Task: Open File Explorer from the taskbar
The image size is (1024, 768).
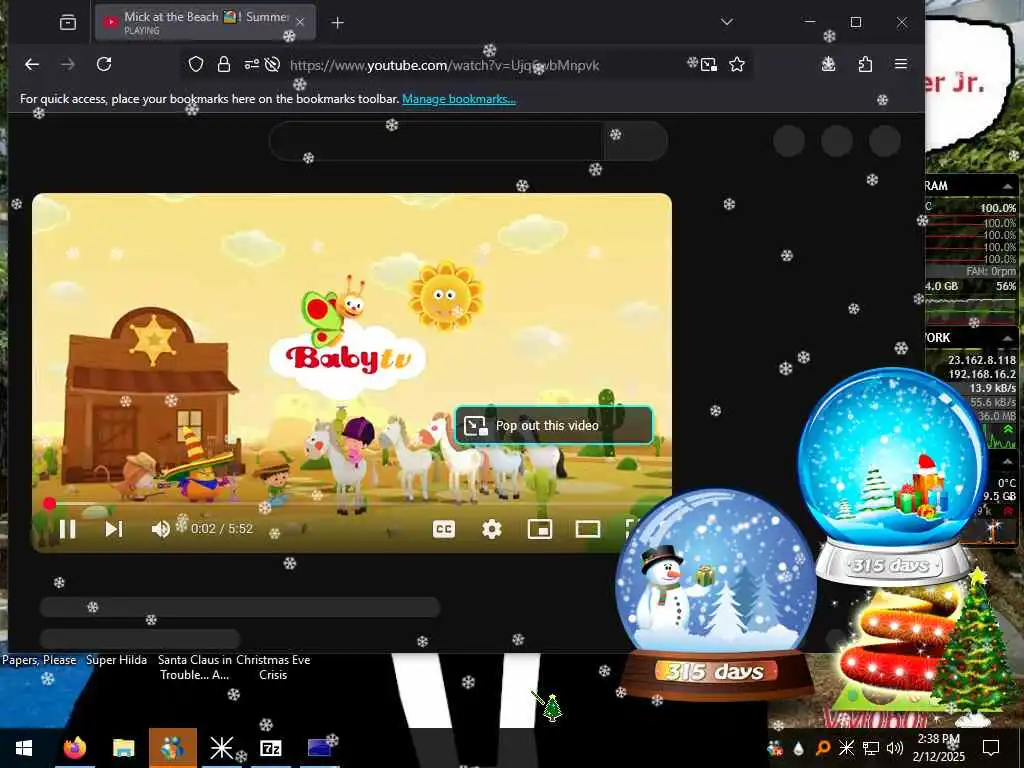Action: [123, 748]
